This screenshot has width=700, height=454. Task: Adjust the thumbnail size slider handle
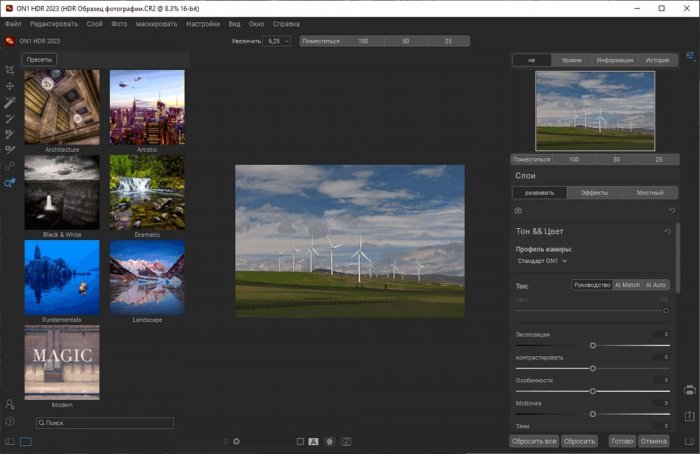237,442
